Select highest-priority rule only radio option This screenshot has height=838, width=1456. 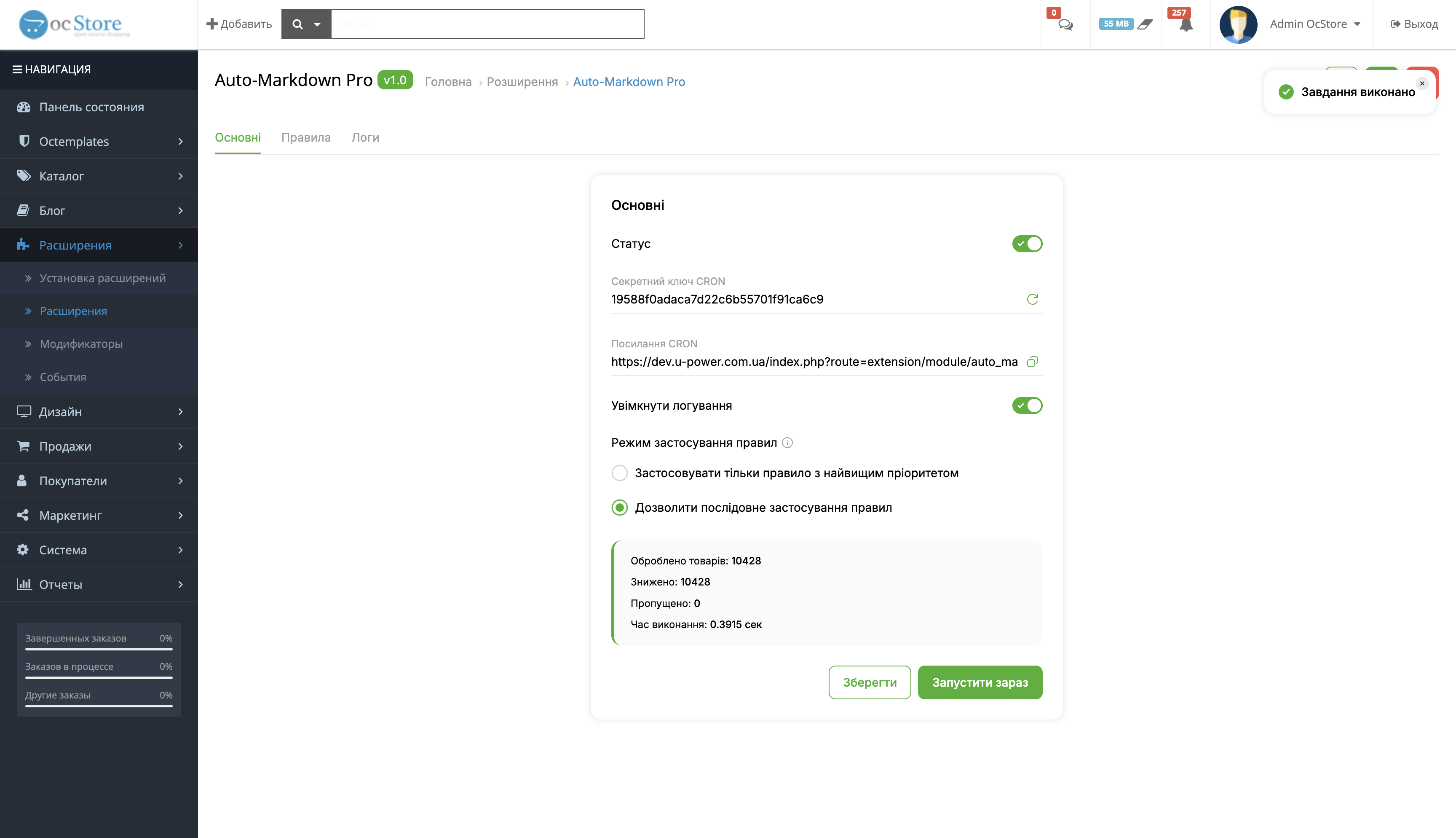click(x=619, y=473)
